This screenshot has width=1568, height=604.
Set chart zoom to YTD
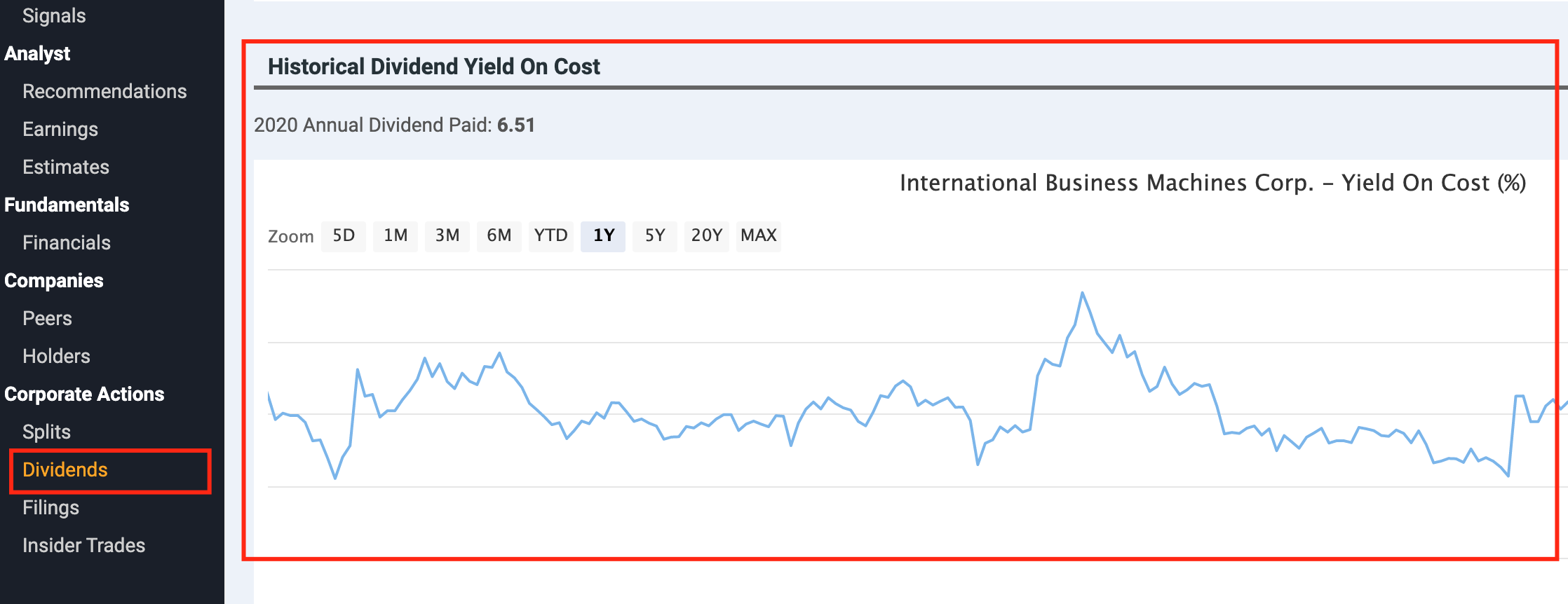551,235
